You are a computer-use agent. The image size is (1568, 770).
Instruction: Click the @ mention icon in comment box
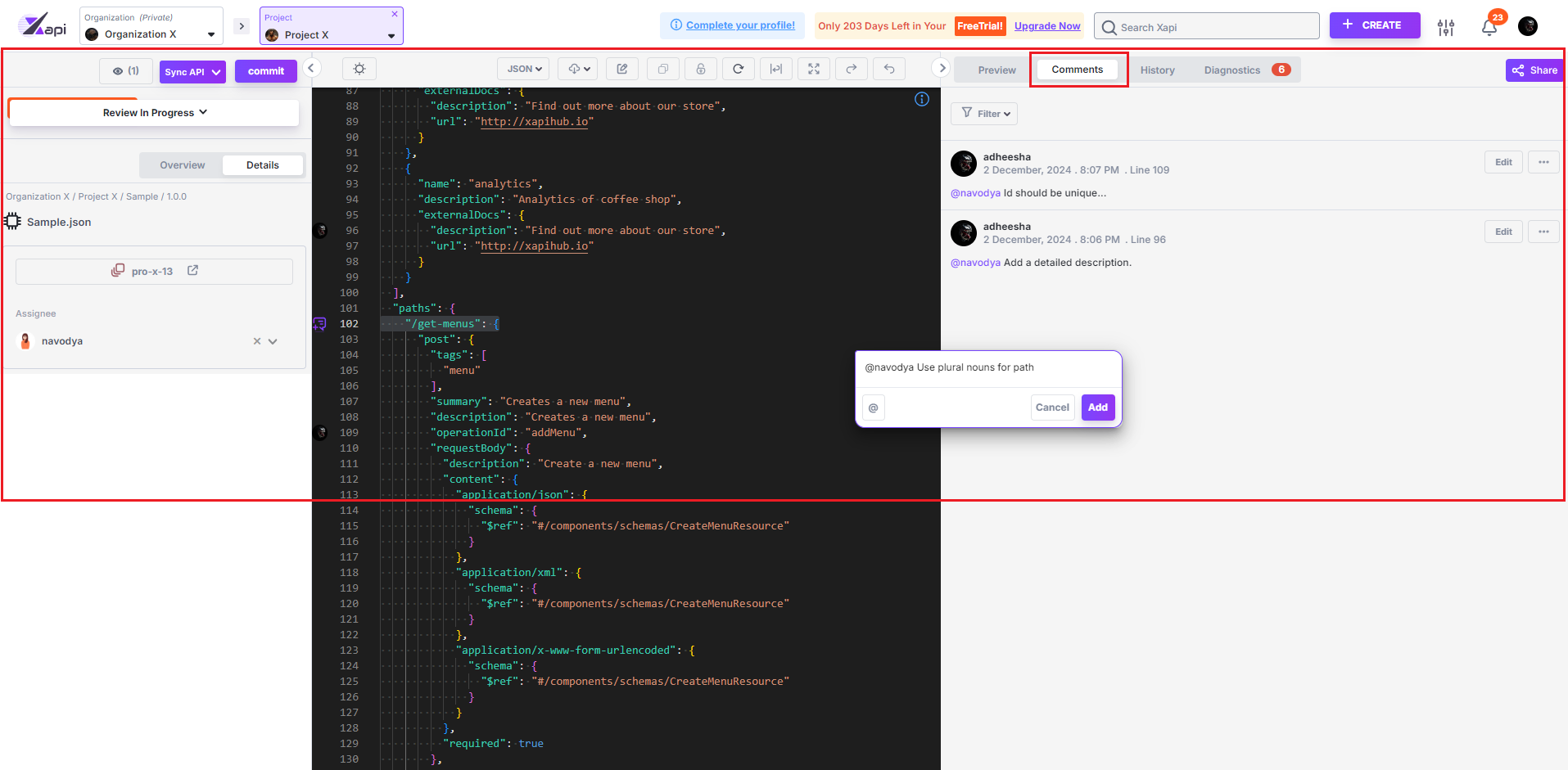click(x=874, y=408)
